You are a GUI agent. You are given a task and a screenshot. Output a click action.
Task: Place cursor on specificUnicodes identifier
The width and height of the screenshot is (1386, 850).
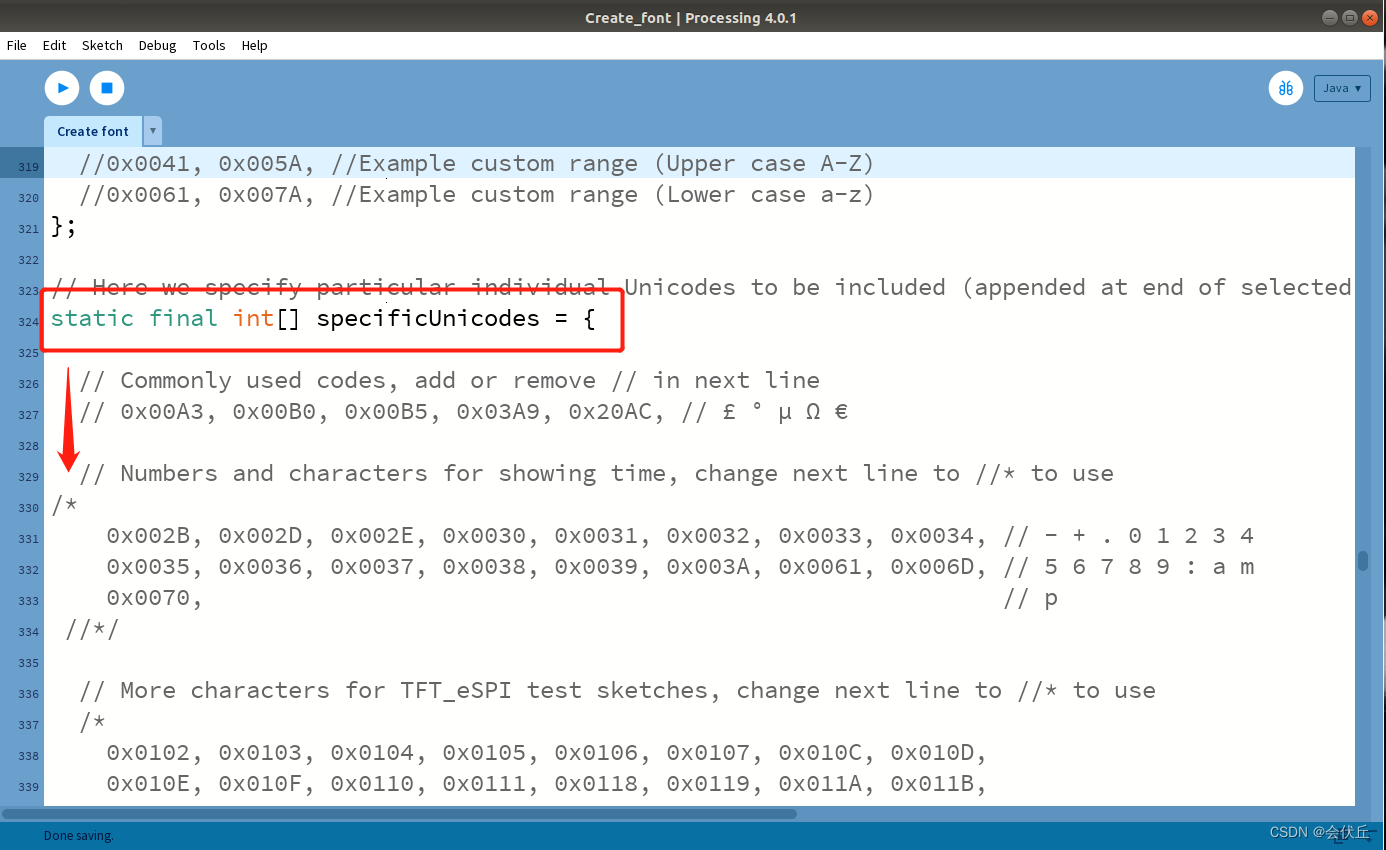428,319
